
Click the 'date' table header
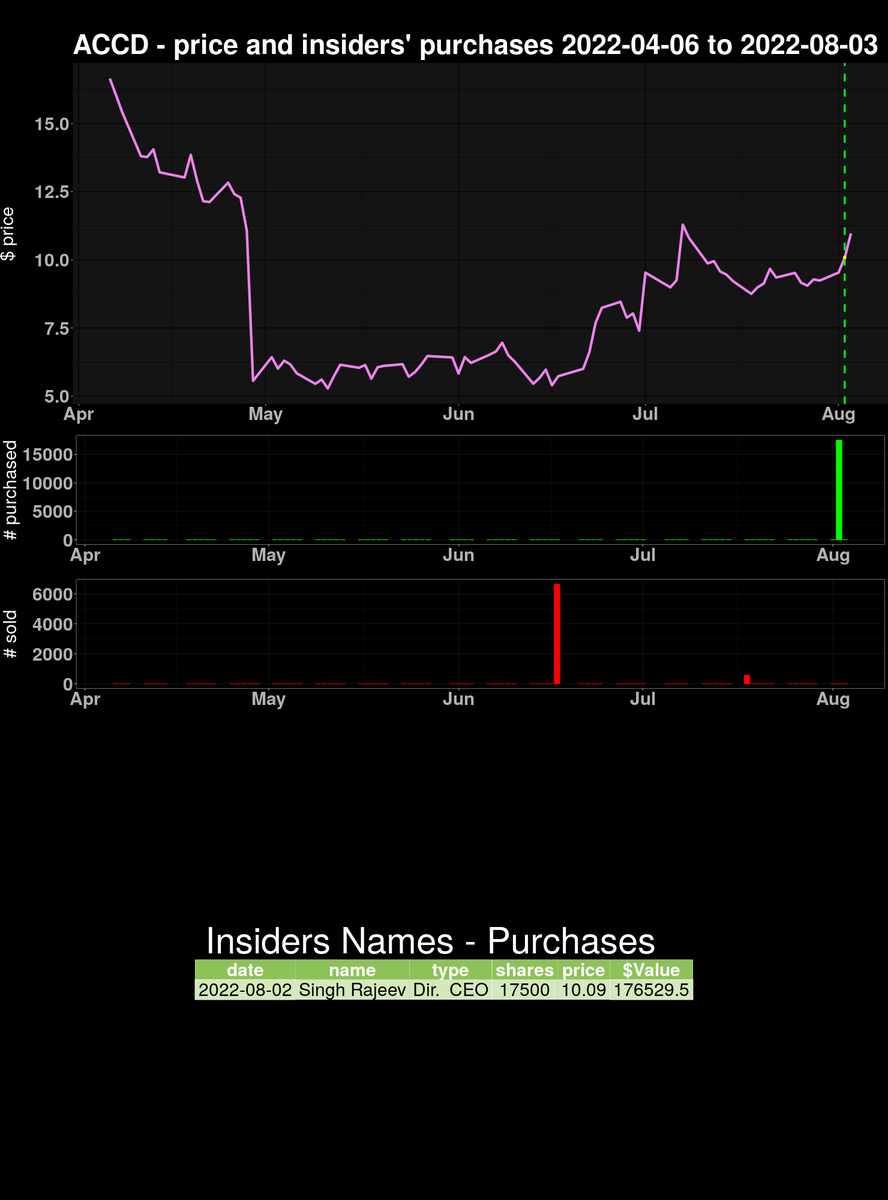click(245, 970)
